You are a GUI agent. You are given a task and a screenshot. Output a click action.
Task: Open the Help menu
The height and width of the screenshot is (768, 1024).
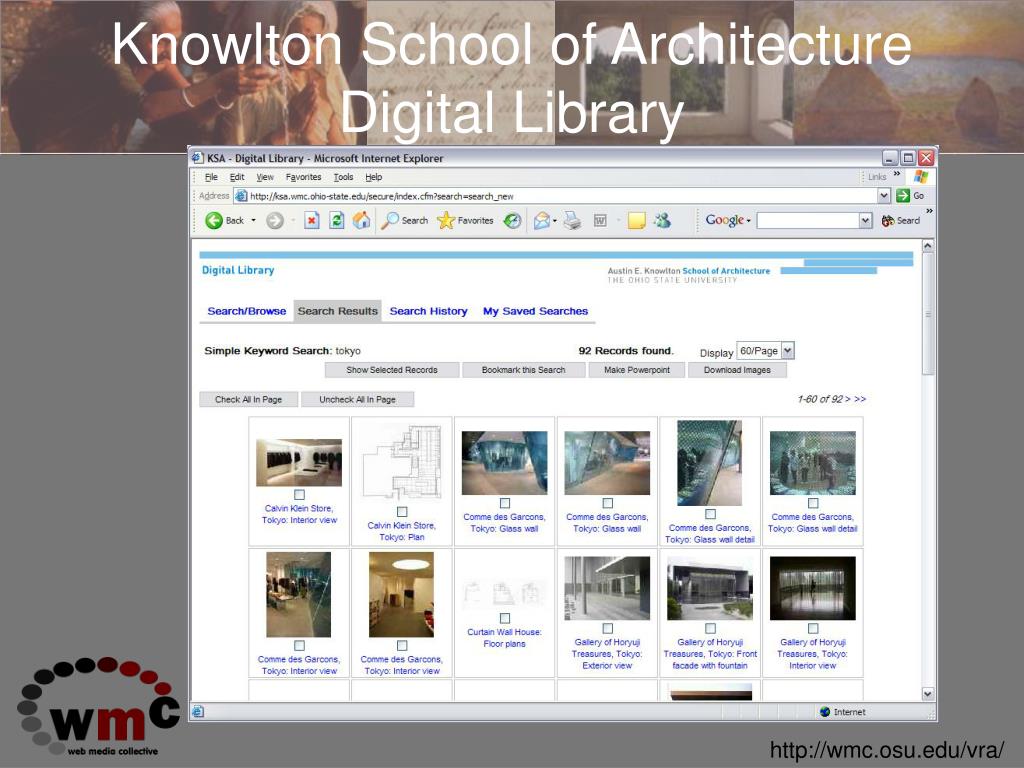point(374,177)
